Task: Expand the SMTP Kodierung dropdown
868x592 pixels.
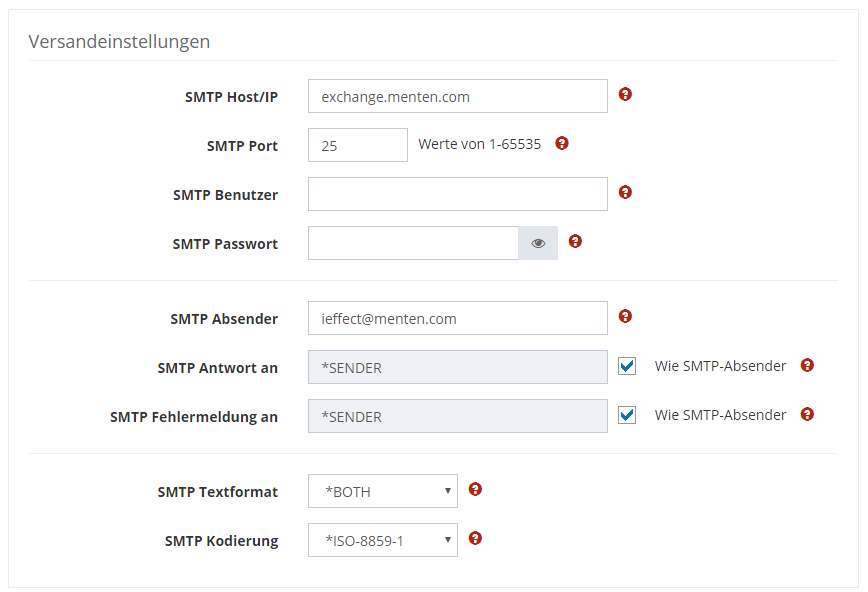Action: pyautogui.click(x=382, y=540)
